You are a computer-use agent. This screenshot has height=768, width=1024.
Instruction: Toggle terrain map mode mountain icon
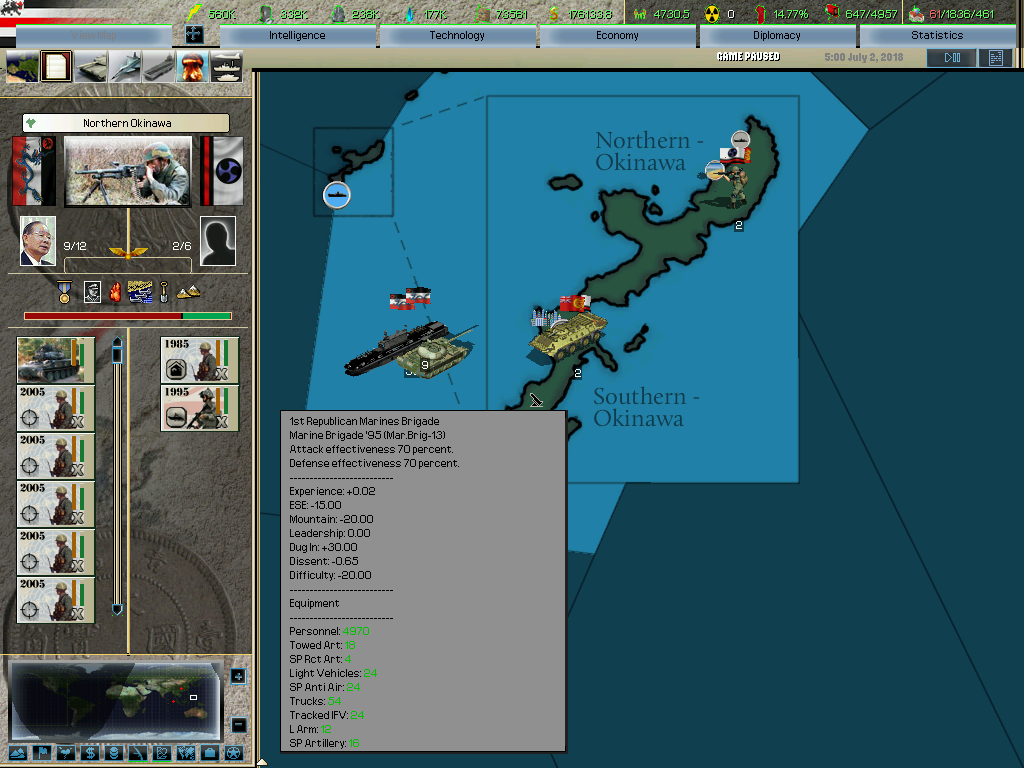19,753
